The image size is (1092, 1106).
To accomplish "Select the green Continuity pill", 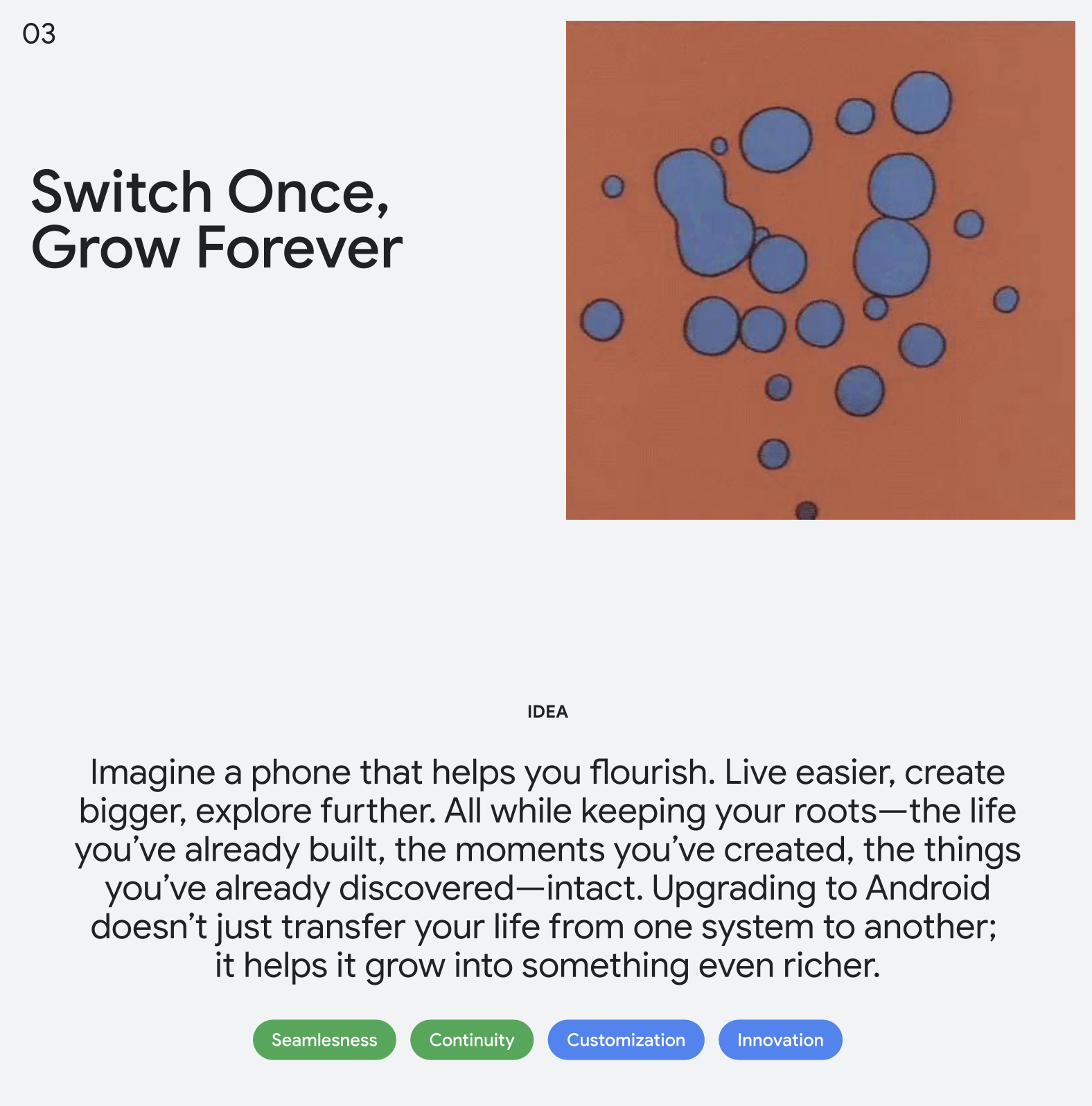I will (472, 1039).
